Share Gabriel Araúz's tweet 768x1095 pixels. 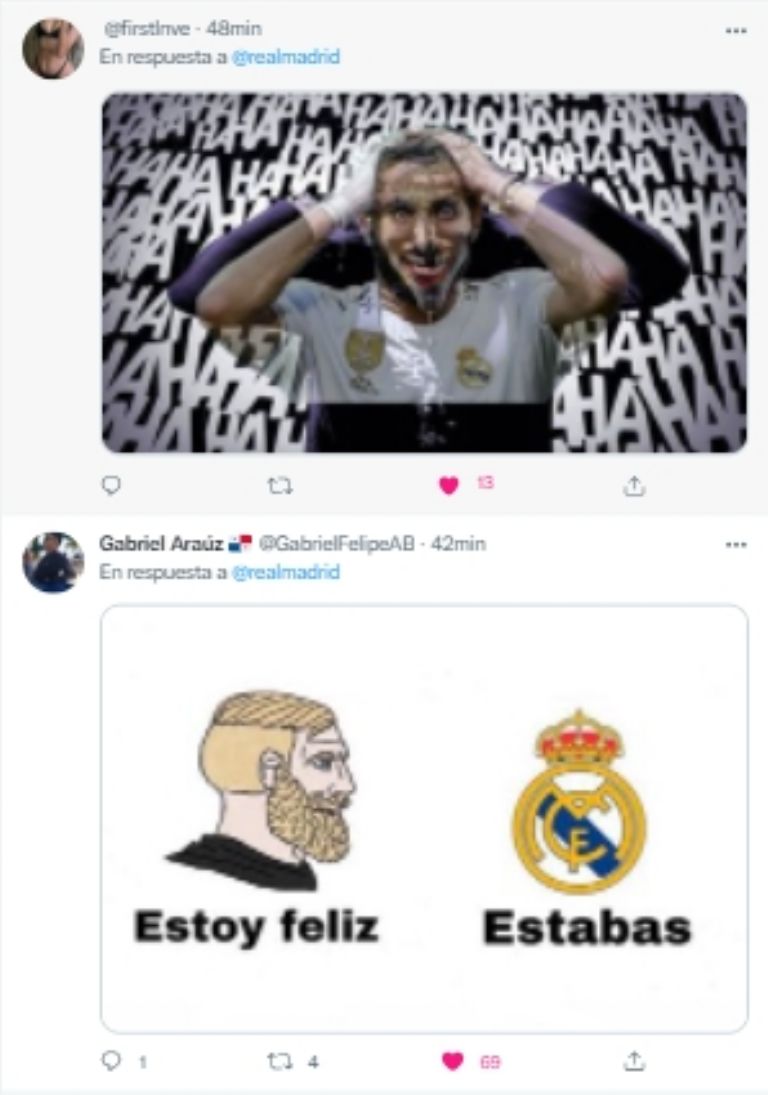[633, 1061]
